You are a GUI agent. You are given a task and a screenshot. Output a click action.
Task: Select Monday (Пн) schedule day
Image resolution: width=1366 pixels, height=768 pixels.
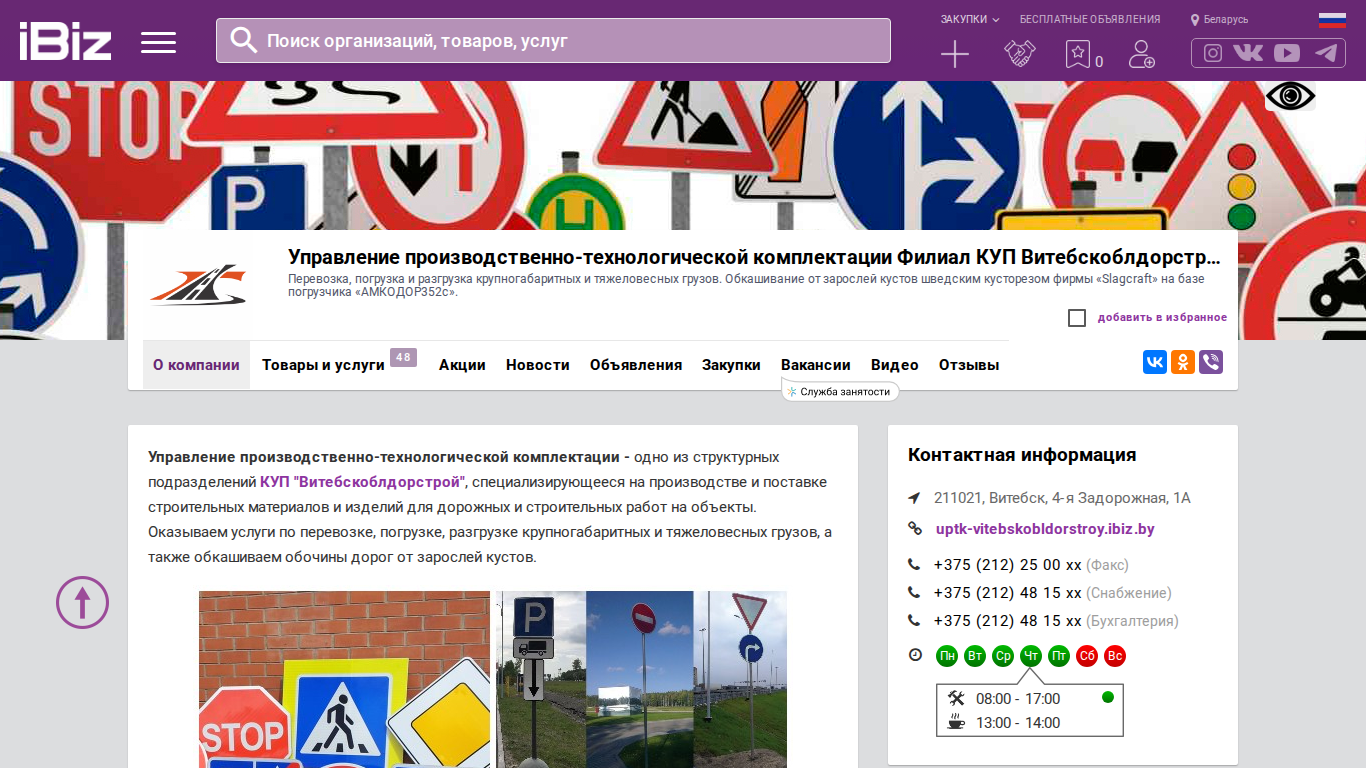point(947,656)
